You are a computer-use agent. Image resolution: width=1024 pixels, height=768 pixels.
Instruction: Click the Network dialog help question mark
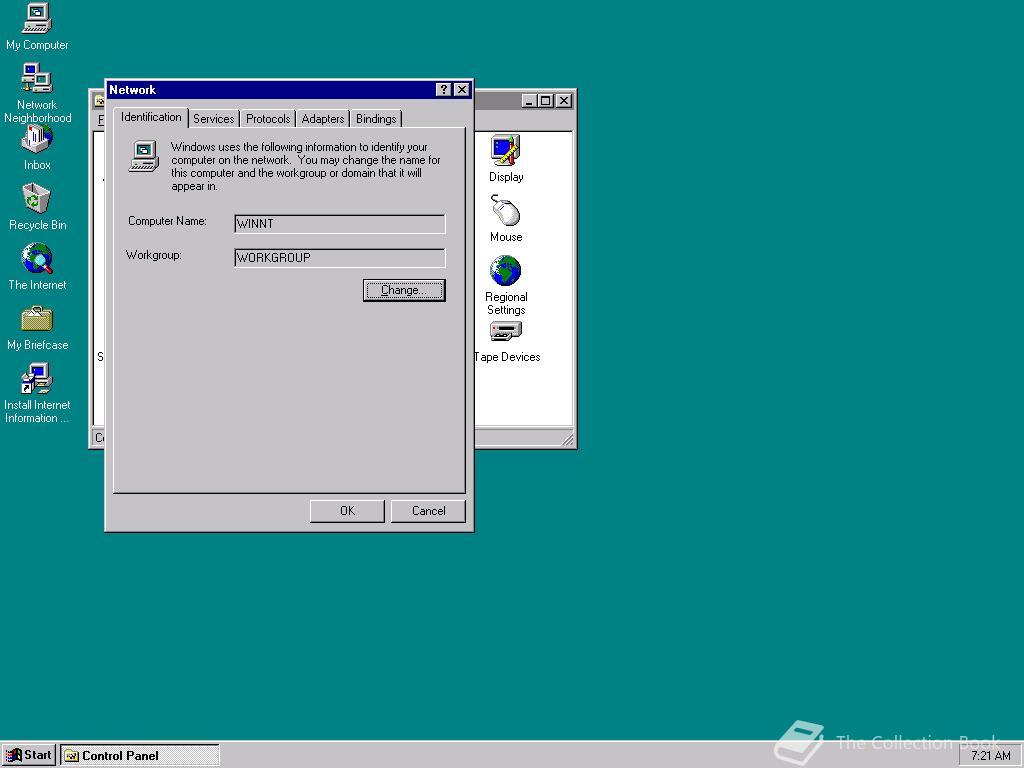click(443, 89)
